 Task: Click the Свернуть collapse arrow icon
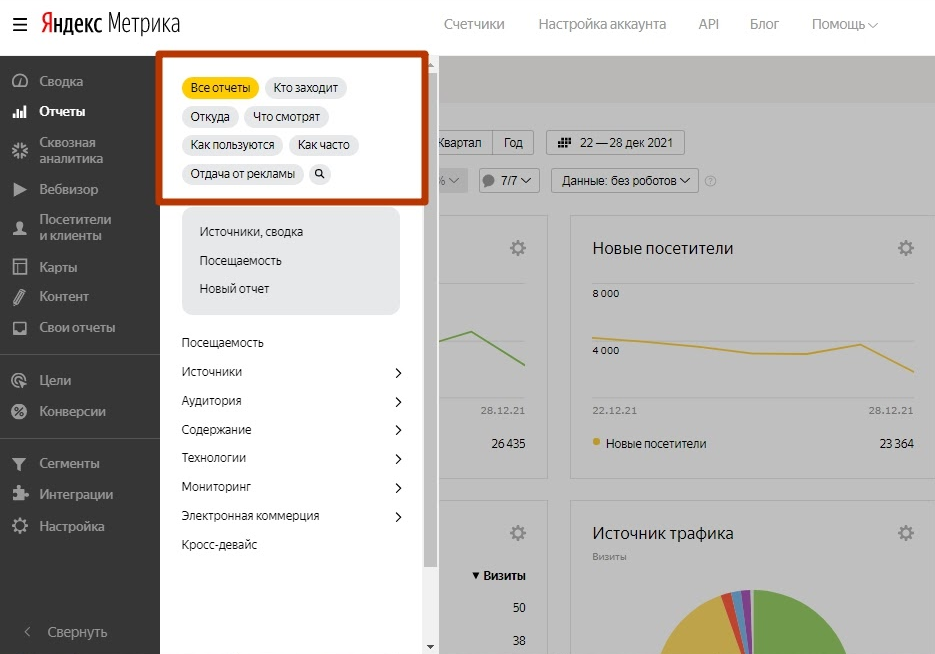[x=27, y=631]
